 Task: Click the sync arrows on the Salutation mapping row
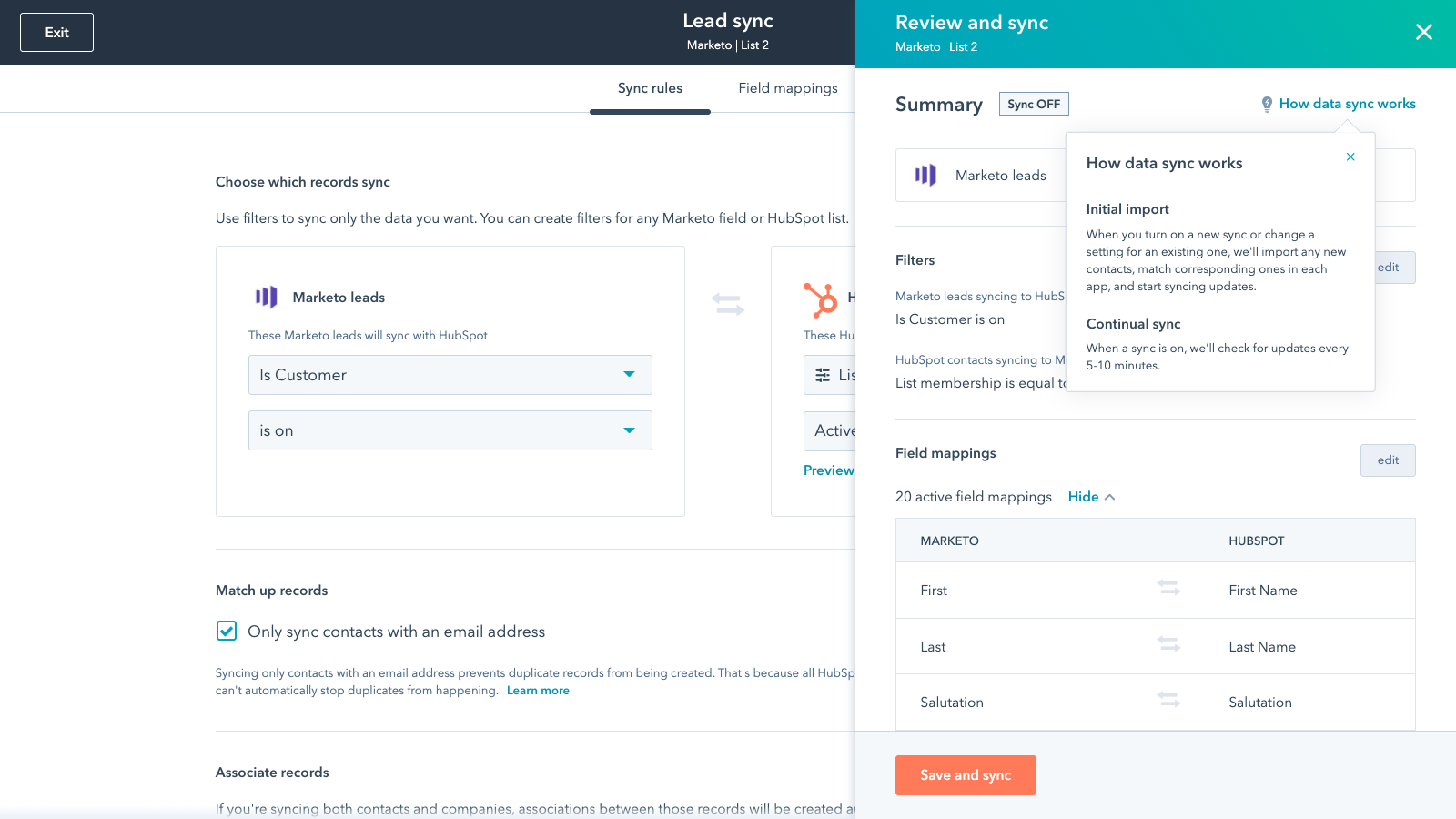tap(1169, 702)
